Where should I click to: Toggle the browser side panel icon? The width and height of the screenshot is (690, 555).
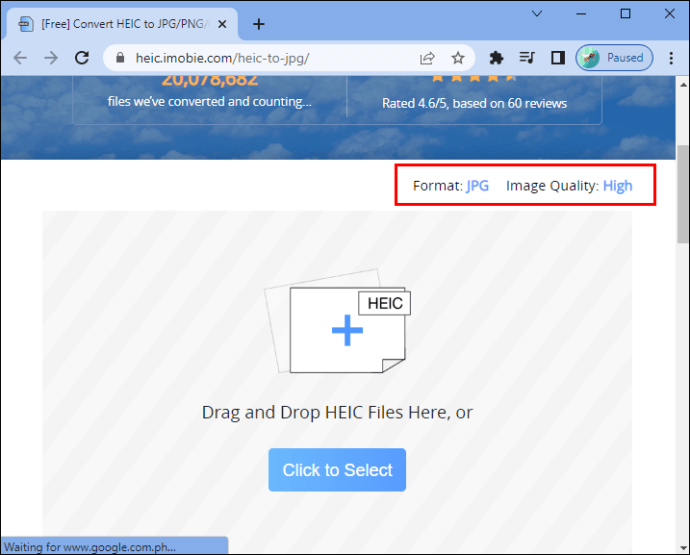pyautogui.click(x=558, y=58)
